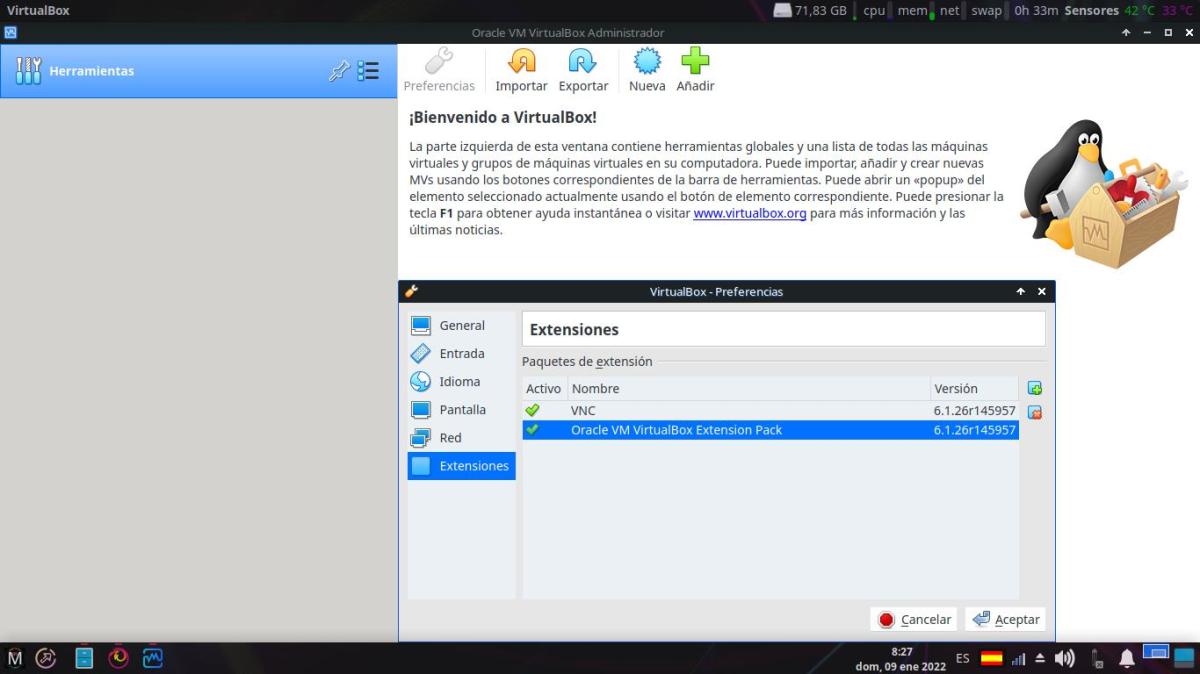Click the add extension package icon

pos(1035,388)
